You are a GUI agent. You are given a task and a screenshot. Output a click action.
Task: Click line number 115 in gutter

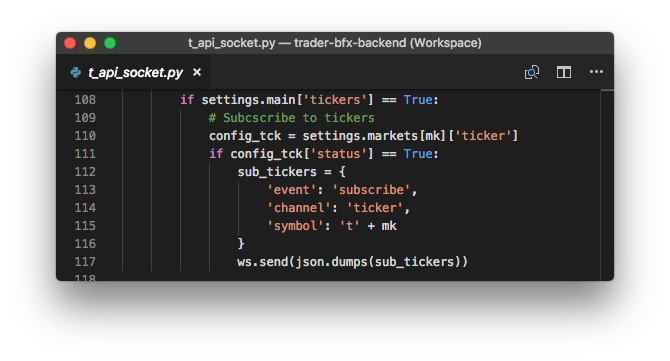click(85, 226)
